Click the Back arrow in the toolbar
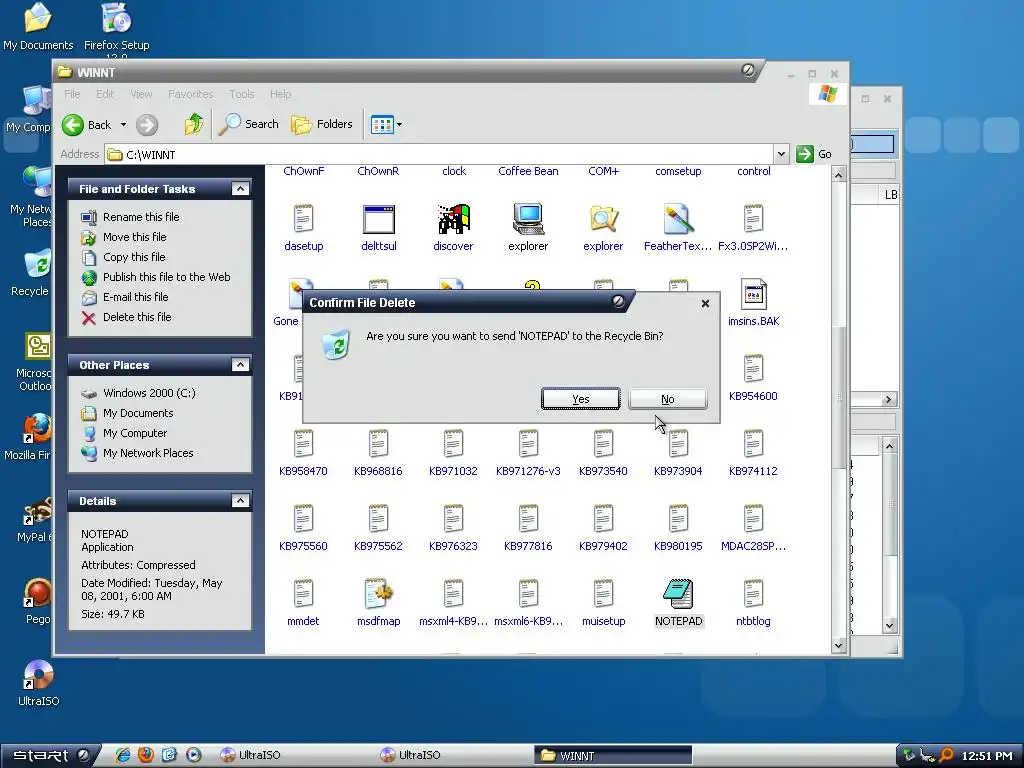Image resolution: width=1024 pixels, height=768 pixels. [87, 125]
